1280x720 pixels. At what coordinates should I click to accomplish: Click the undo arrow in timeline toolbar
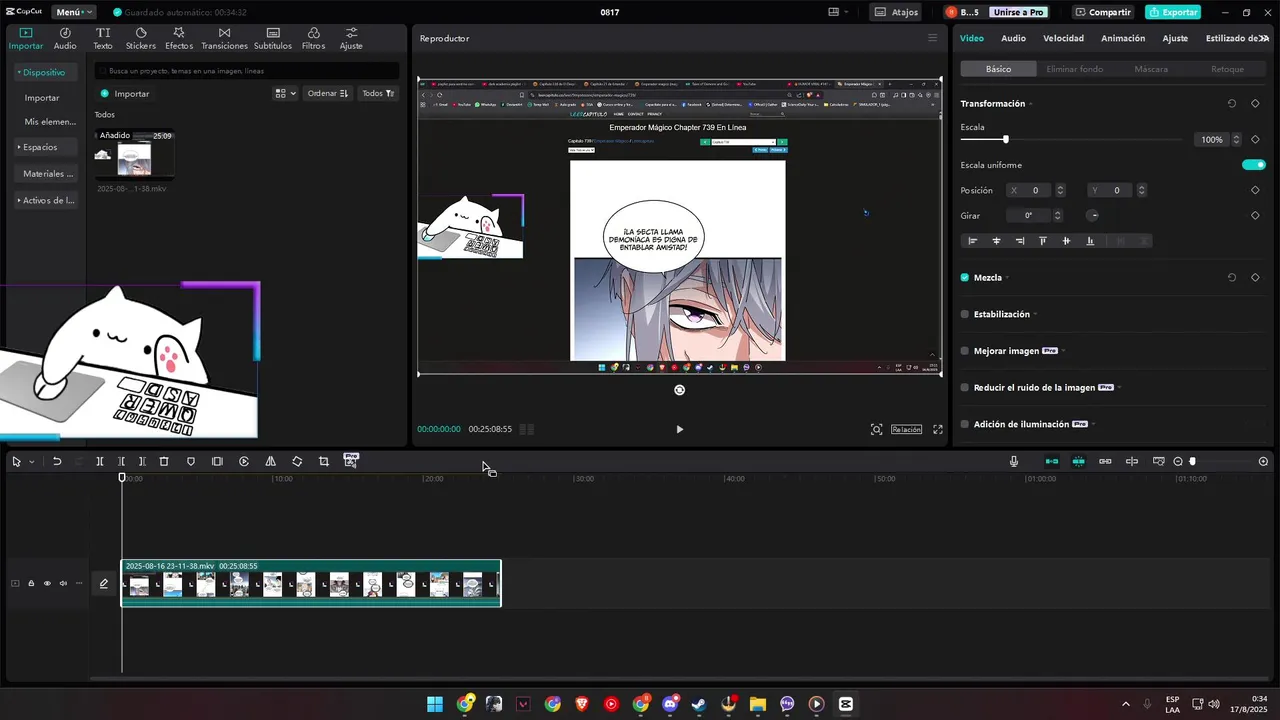click(57, 461)
